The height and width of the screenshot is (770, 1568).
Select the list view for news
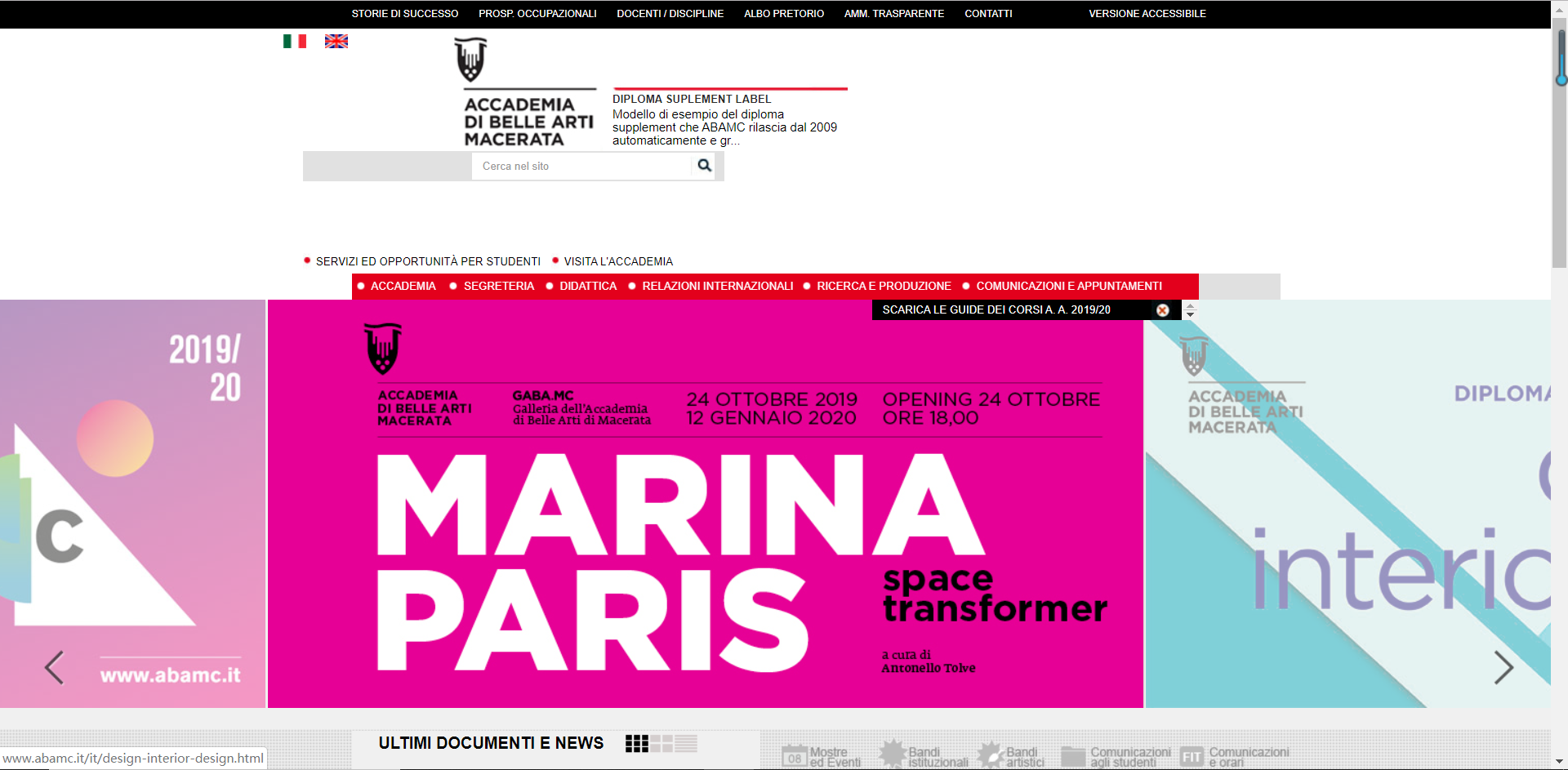(686, 743)
